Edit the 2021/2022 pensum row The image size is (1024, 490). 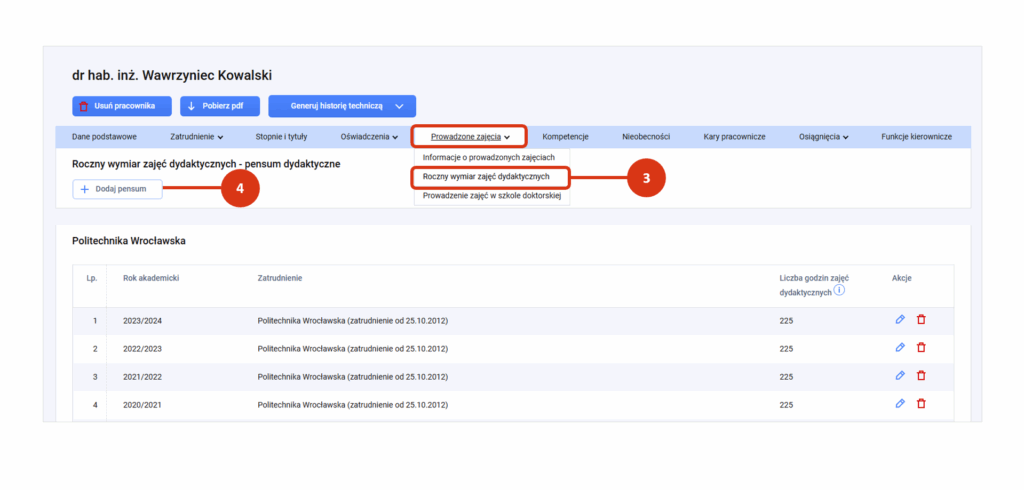(900, 376)
